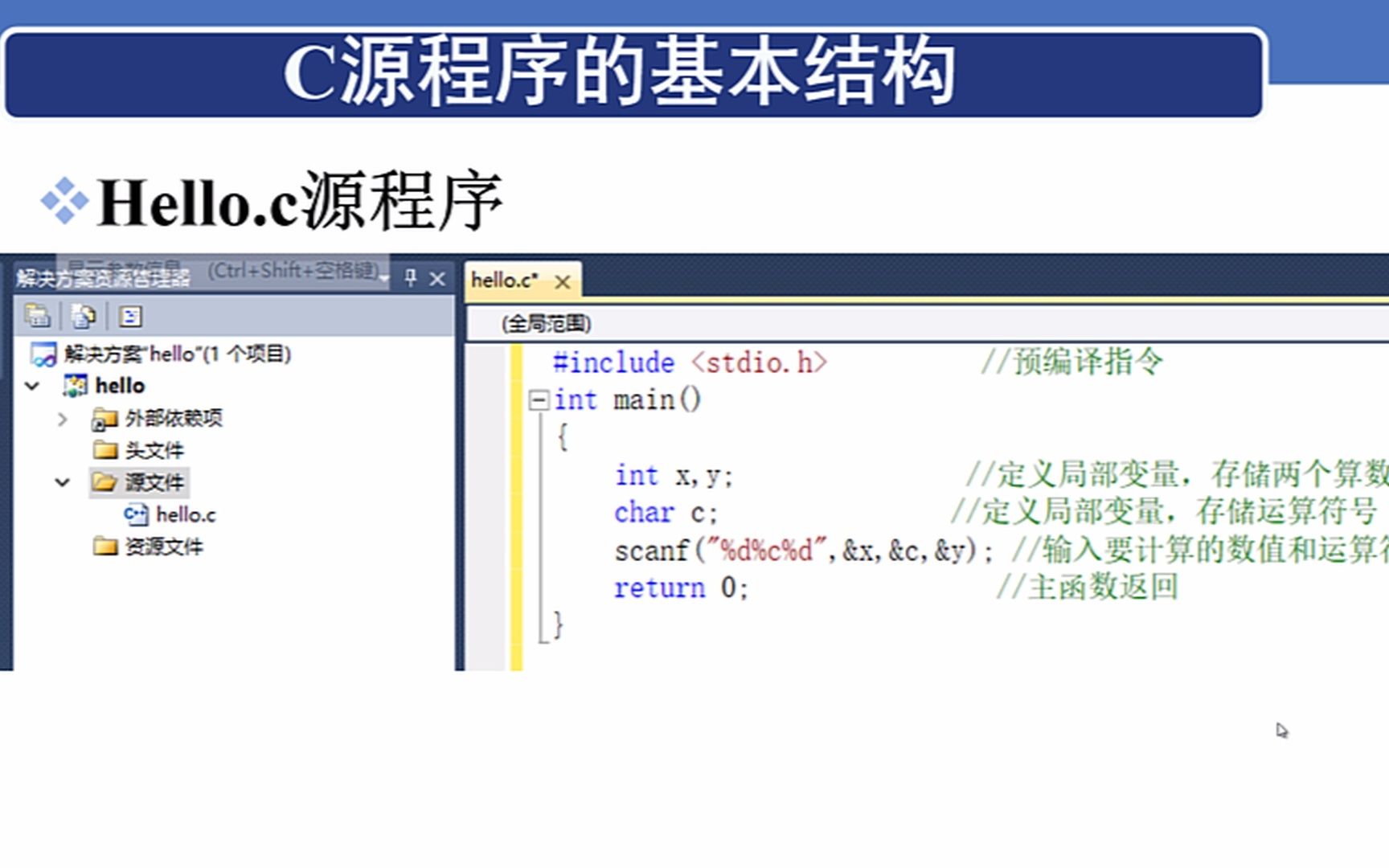Click the Hello.c源程序 slide heading

(x=300, y=202)
